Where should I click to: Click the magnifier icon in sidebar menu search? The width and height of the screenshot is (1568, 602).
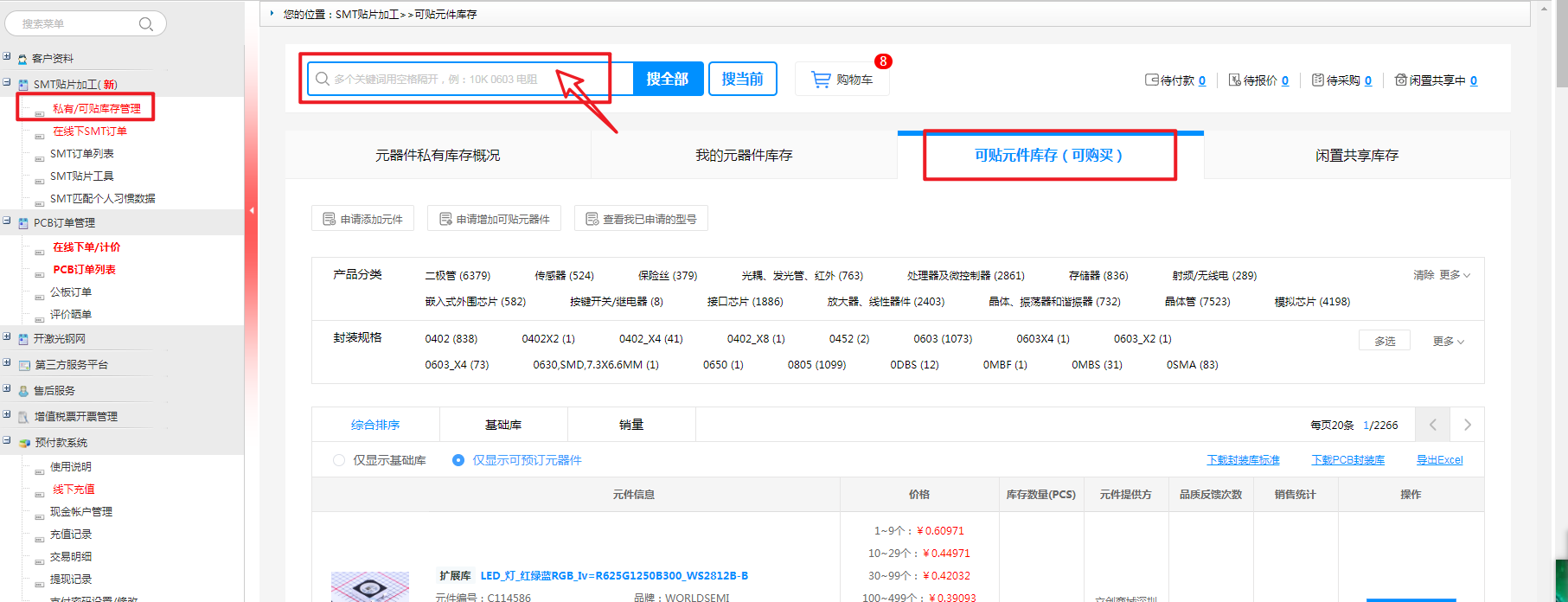pyautogui.click(x=146, y=24)
